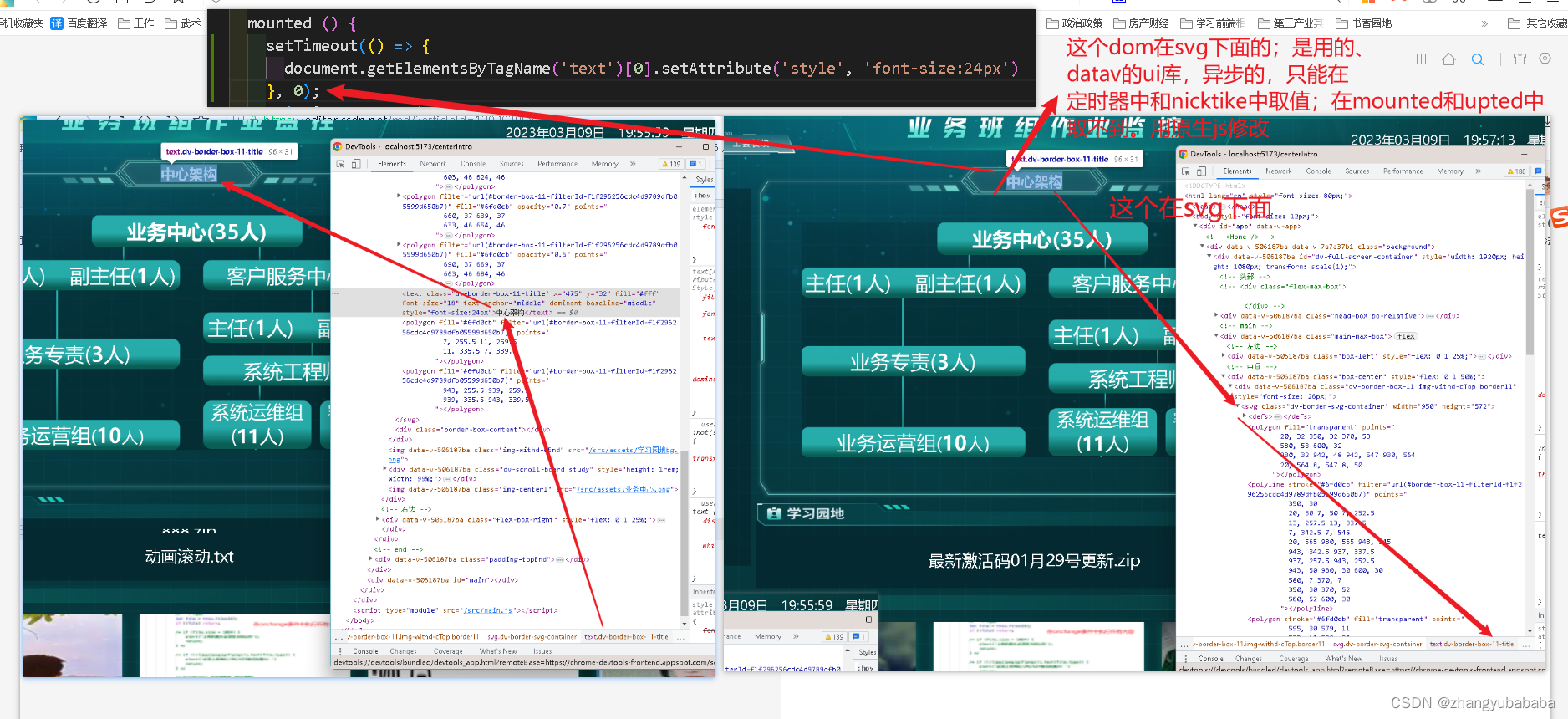The width and height of the screenshot is (1568, 719).
Task: Expand head-box po-relative div node
Action: click(x=1216, y=316)
